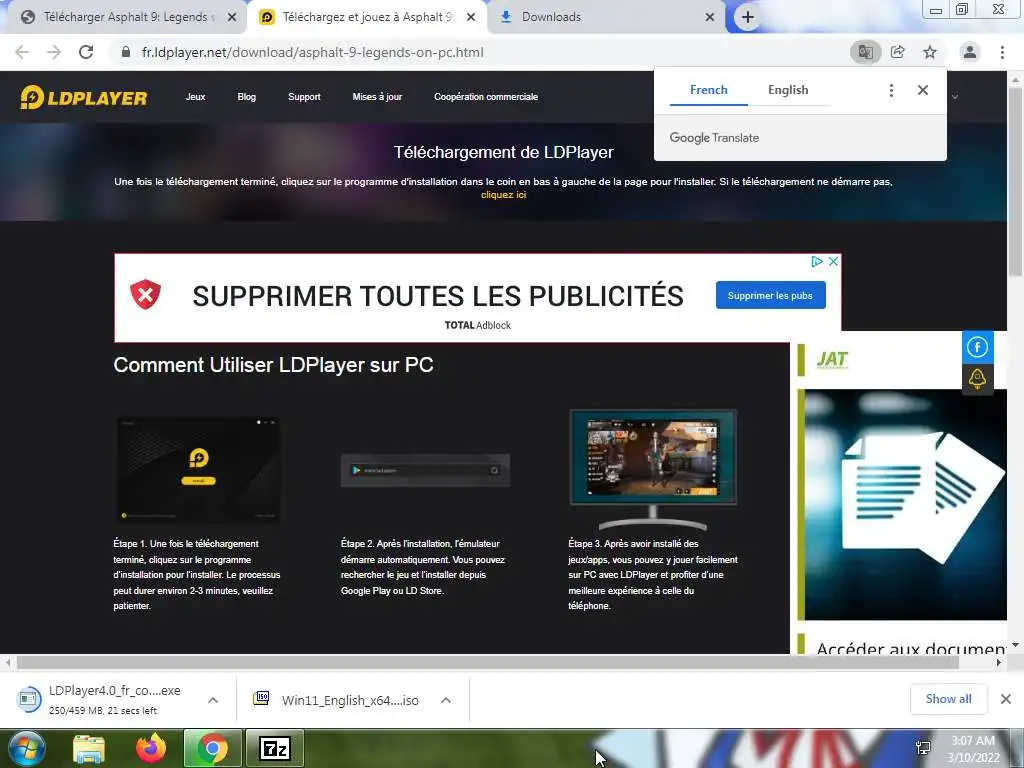Viewport: 1024px width, 768px height.
Task: Click the JAT ad logo
Action: [x=832, y=359]
